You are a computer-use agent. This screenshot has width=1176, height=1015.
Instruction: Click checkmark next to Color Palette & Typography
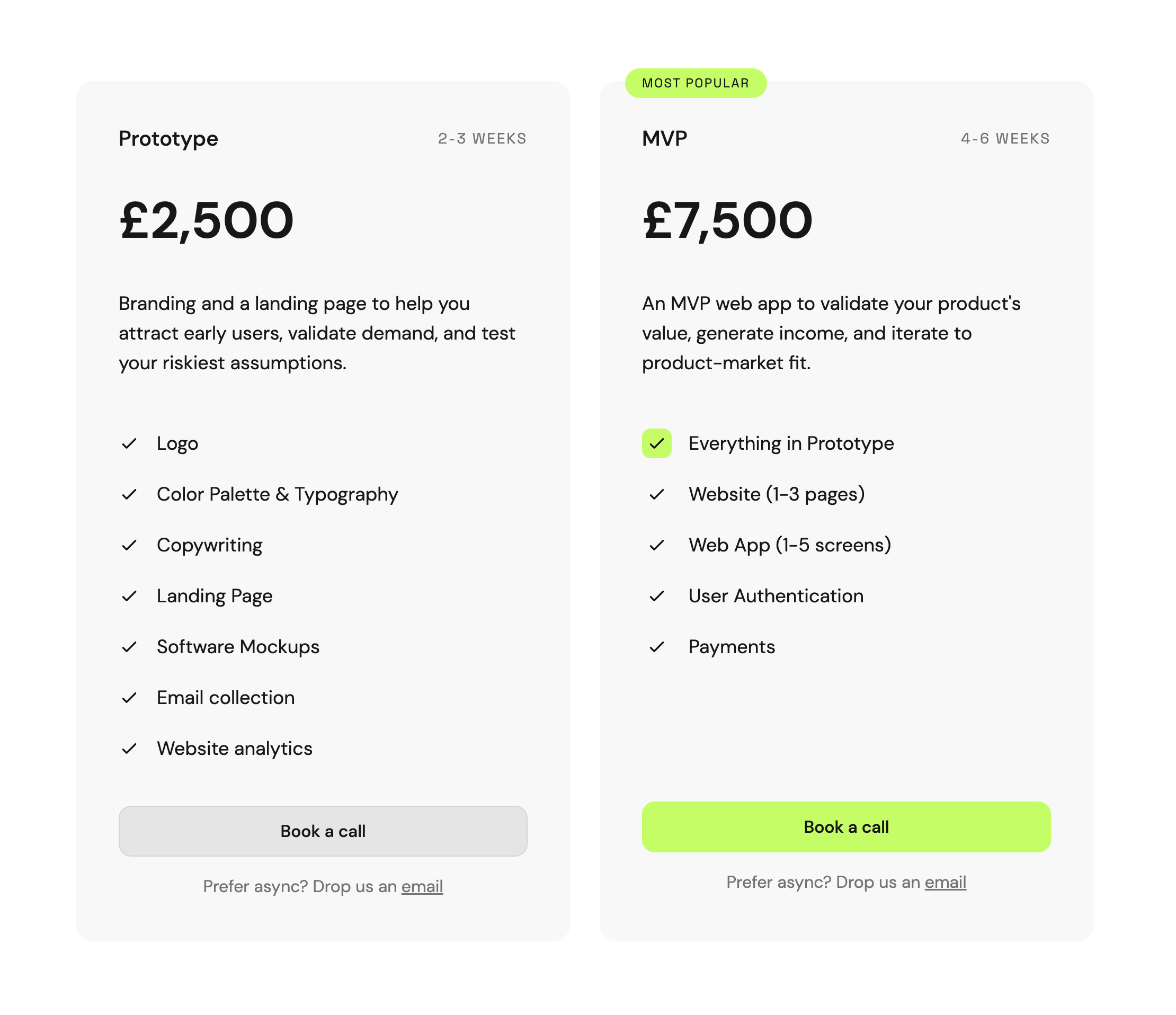129,494
